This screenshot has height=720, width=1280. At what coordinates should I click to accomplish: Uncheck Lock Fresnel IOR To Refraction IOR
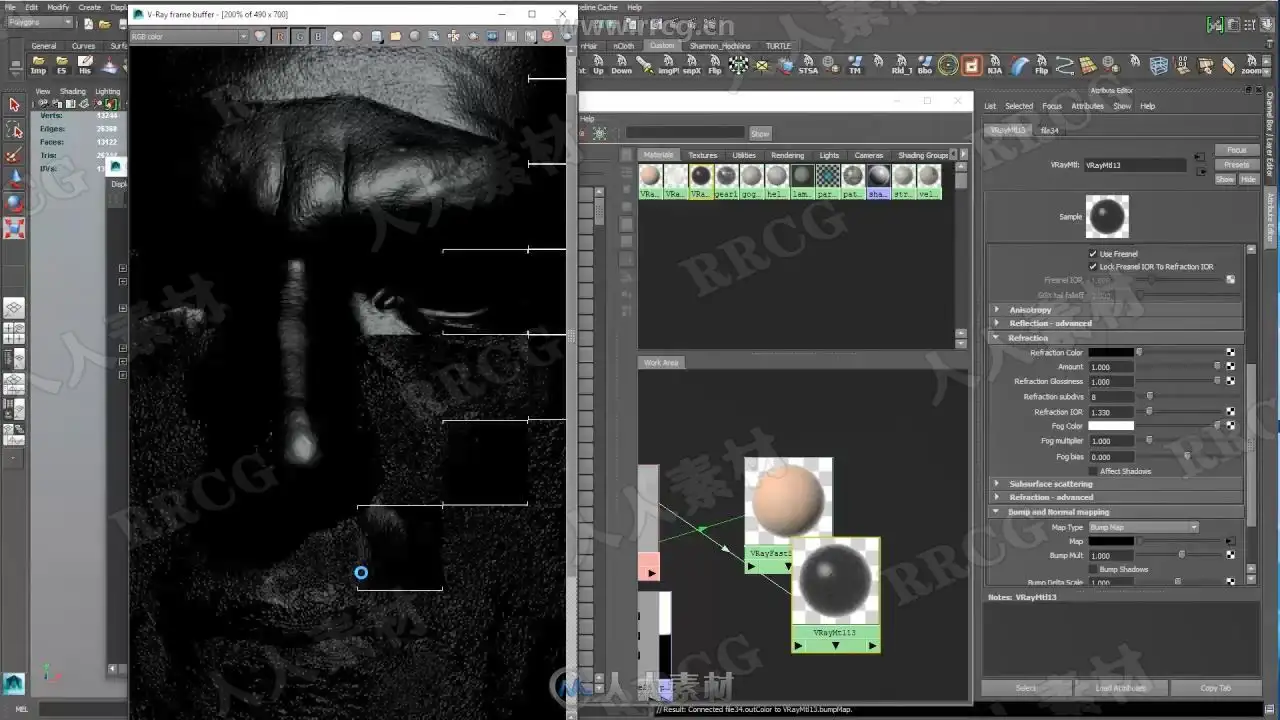click(1093, 267)
